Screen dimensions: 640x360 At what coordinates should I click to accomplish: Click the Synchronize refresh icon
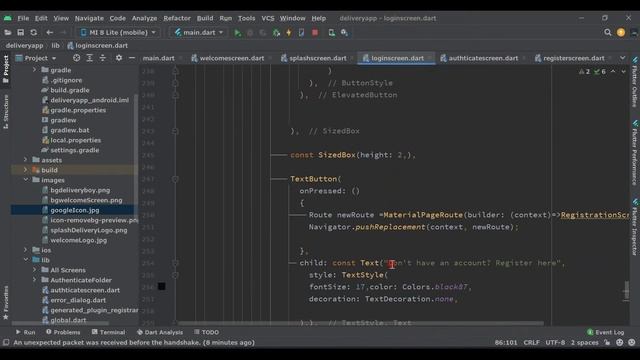[33, 33]
